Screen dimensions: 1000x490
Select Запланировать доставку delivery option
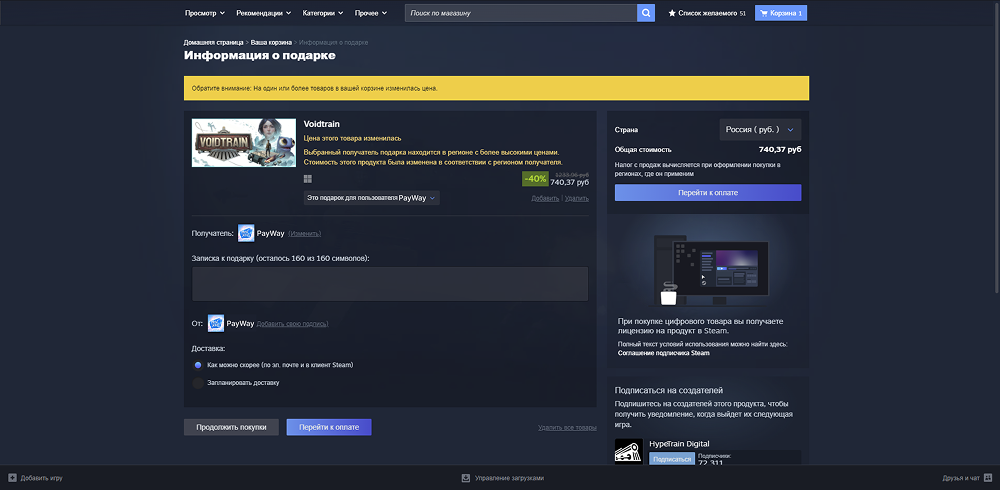click(x=198, y=383)
